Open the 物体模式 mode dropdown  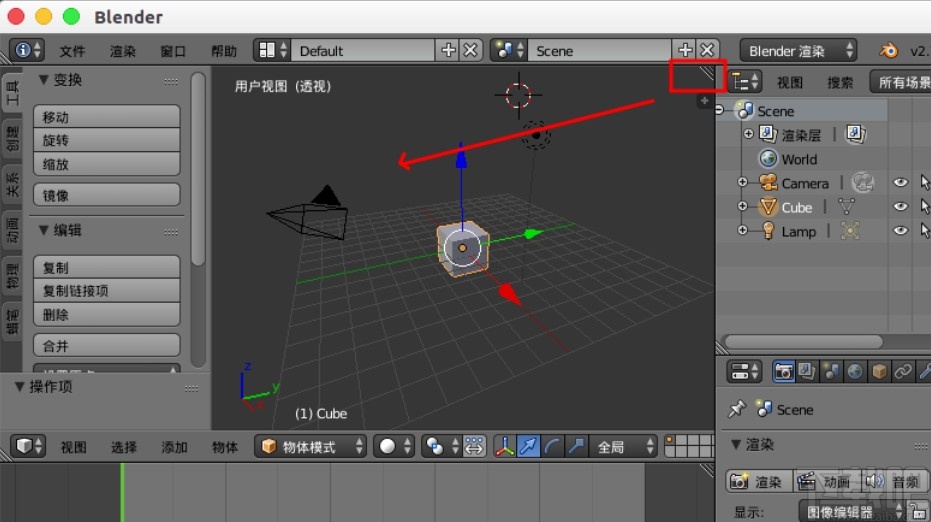point(311,446)
